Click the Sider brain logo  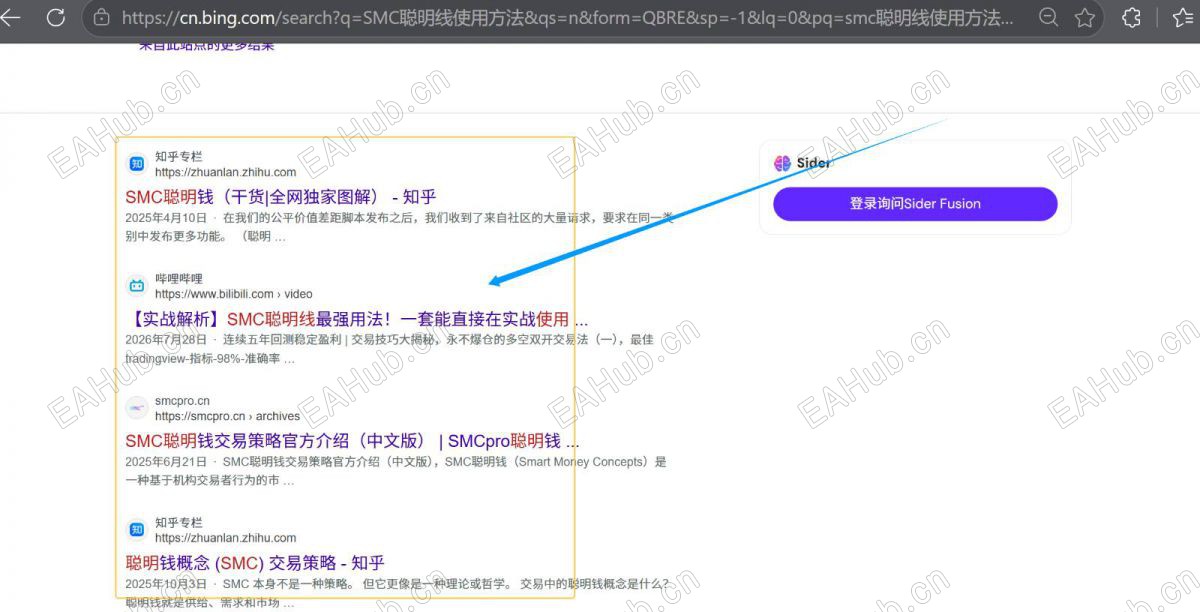click(783, 163)
